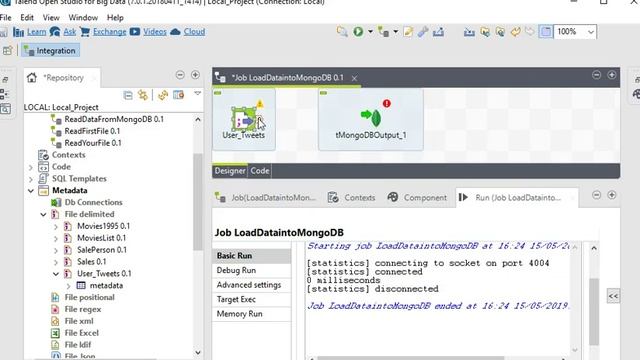Select the File Excel item

82,333
